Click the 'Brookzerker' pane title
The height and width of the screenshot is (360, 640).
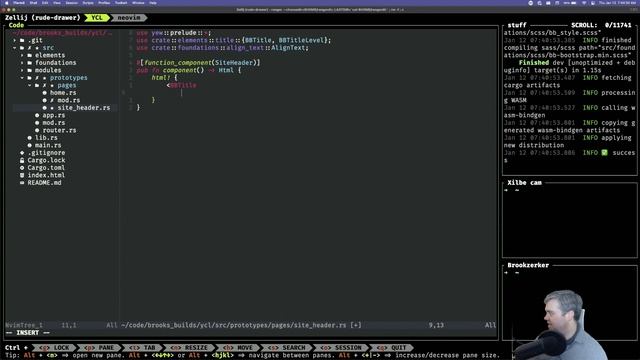[528, 265]
